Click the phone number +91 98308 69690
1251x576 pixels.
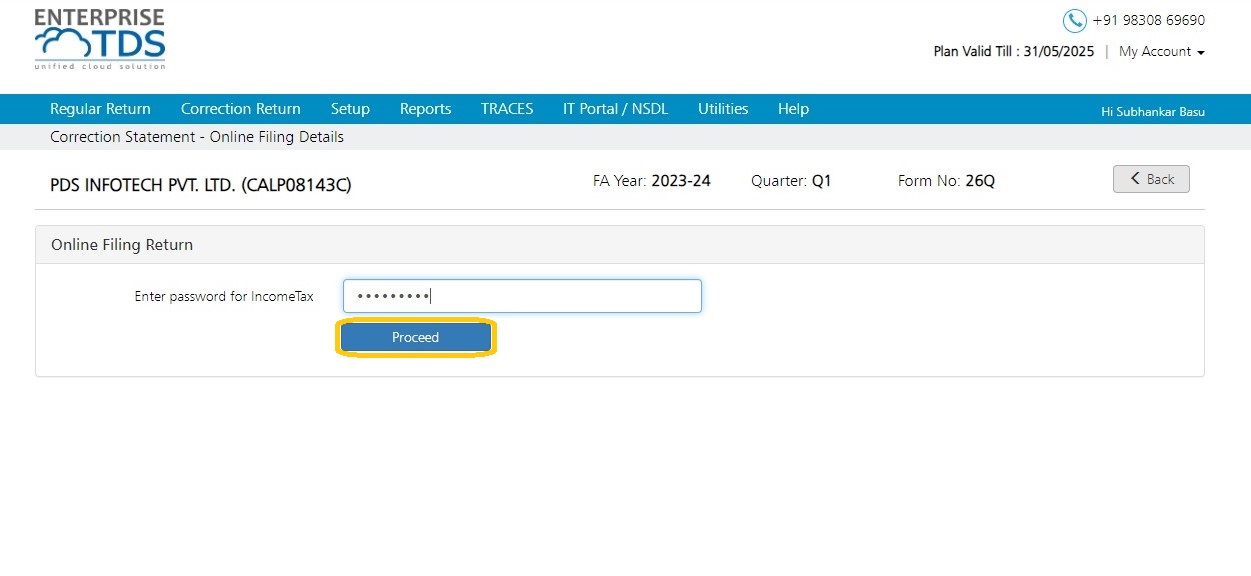(1149, 20)
